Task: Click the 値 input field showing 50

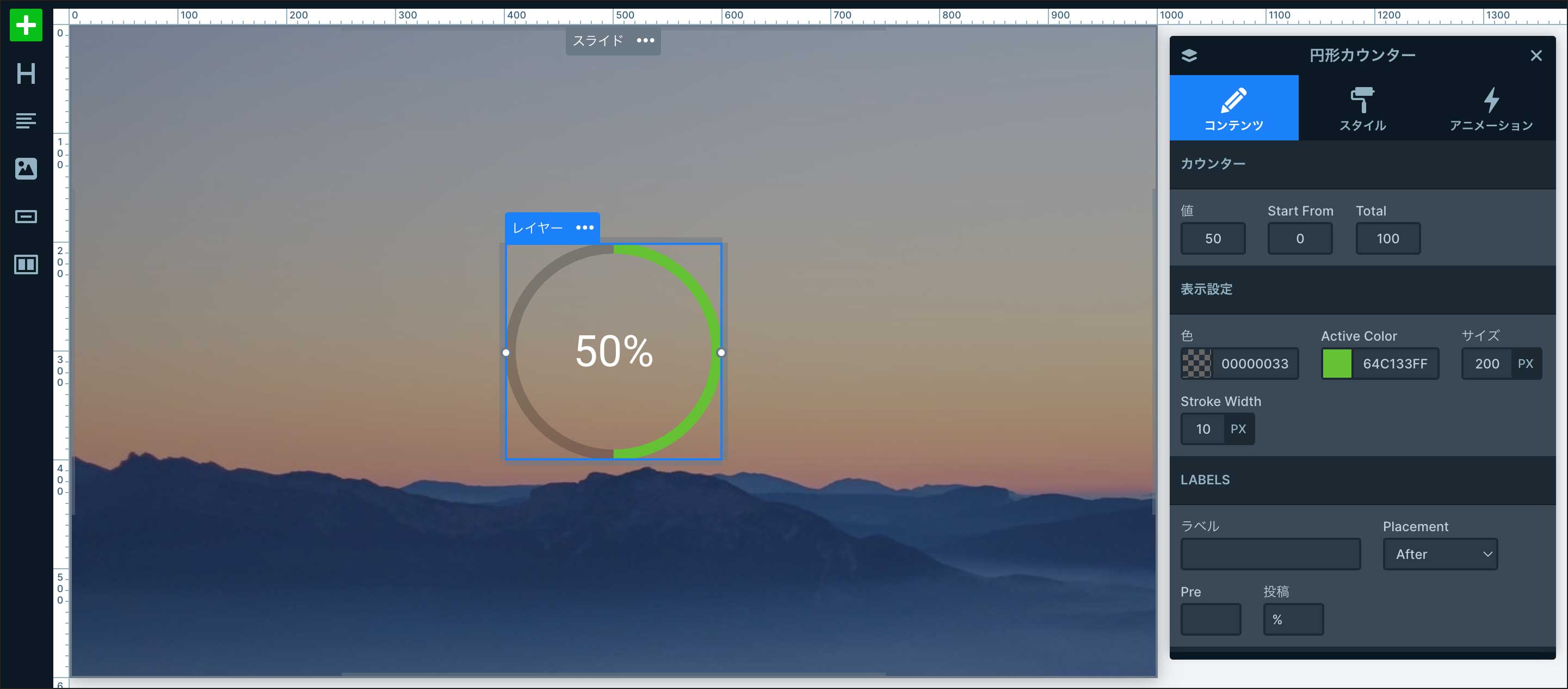Action: point(1213,238)
